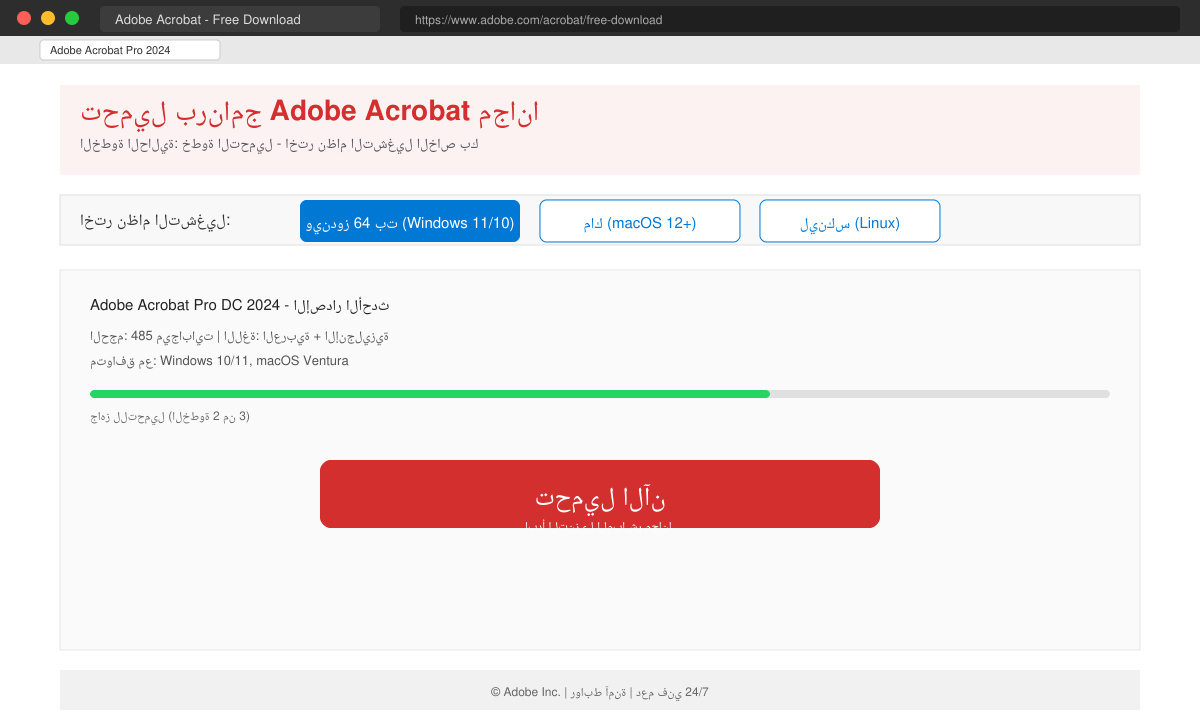Focus the address bar showing adobe.com URL
The height and width of the screenshot is (720, 1200).
[x=790, y=19]
